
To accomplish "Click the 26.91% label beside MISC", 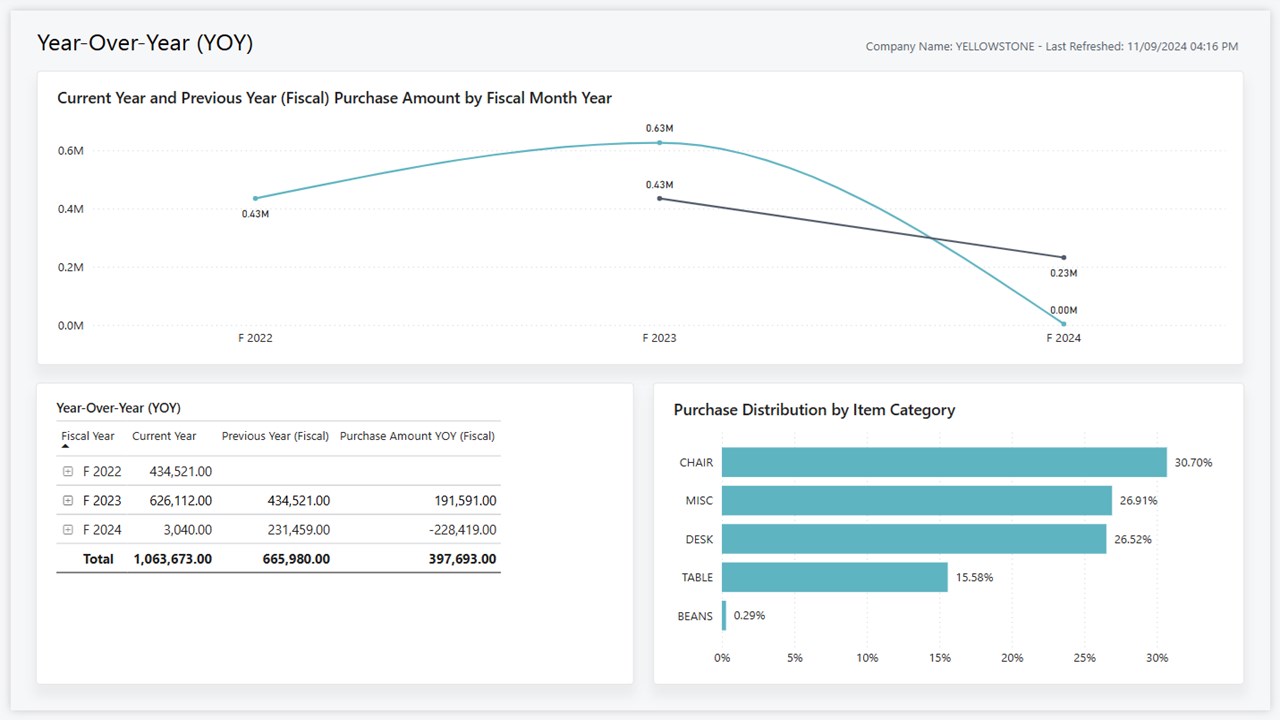I will click(1139, 501).
